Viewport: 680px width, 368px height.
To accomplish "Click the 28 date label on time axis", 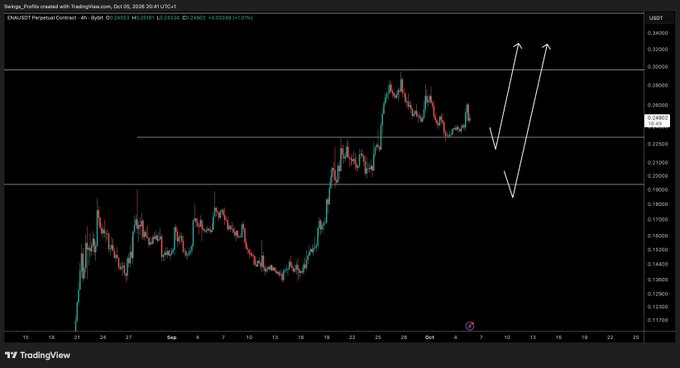I will pyautogui.click(x=404, y=337).
